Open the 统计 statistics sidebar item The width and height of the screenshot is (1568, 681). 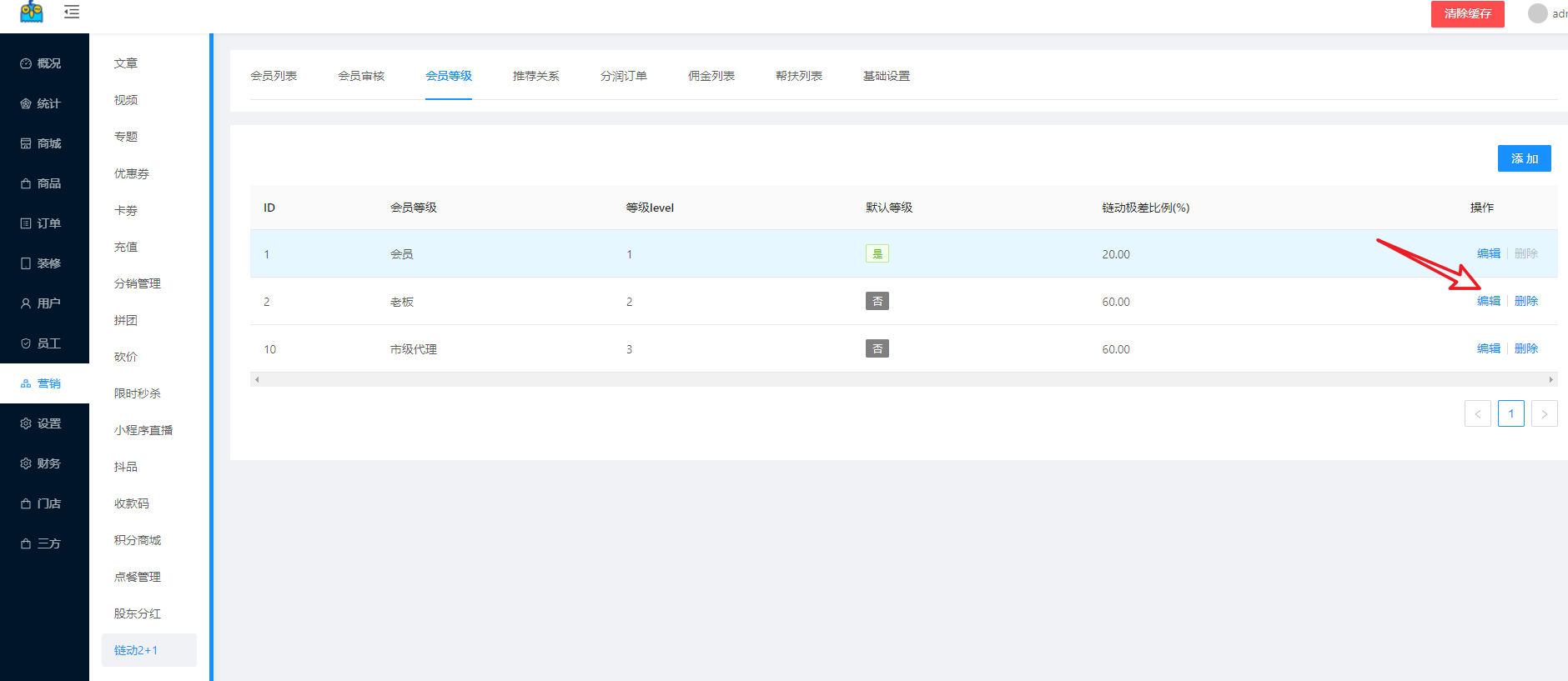pyautogui.click(x=41, y=103)
